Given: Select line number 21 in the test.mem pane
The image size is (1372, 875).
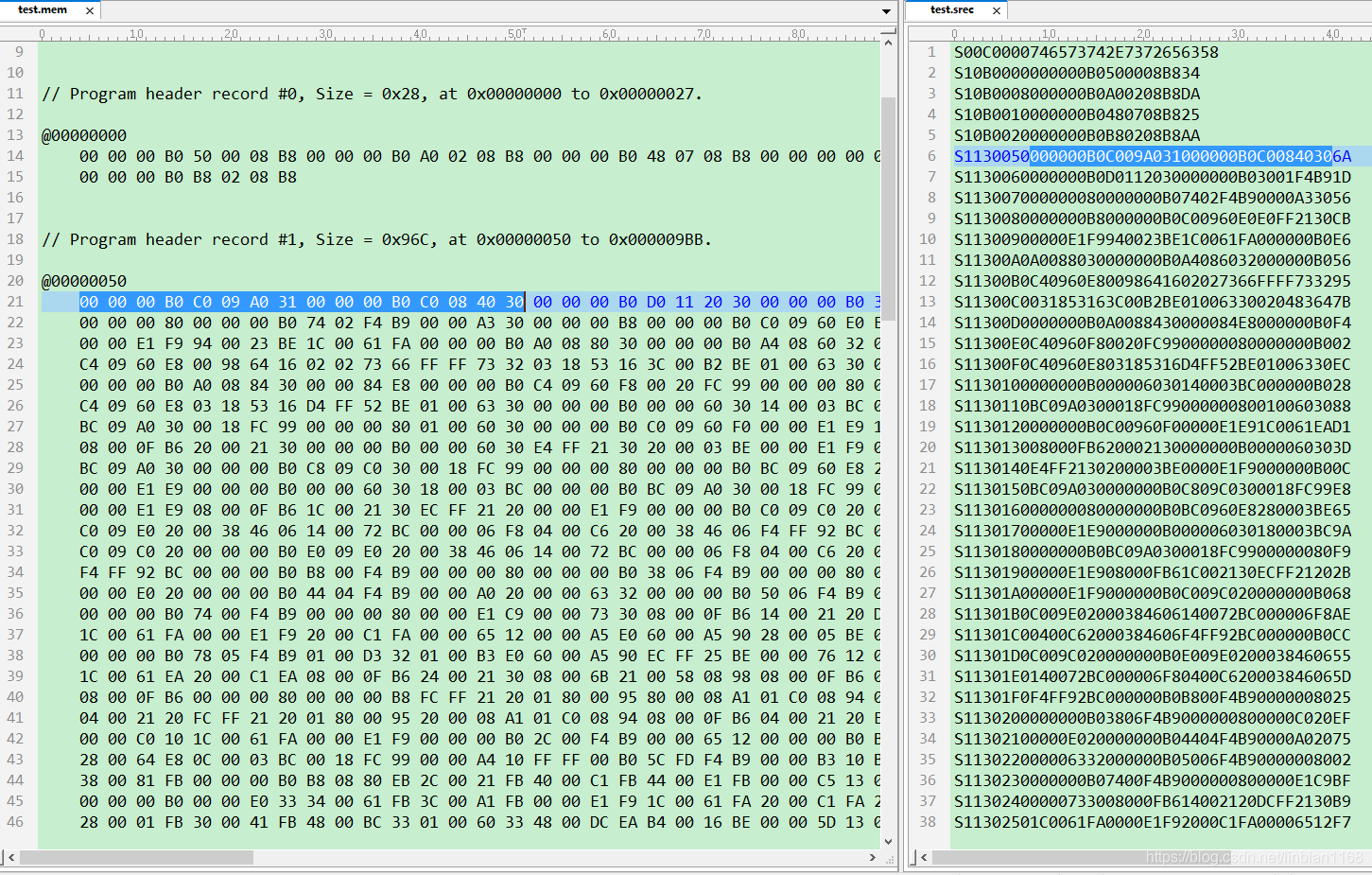Looking at the screenshot, I should 15,302.
